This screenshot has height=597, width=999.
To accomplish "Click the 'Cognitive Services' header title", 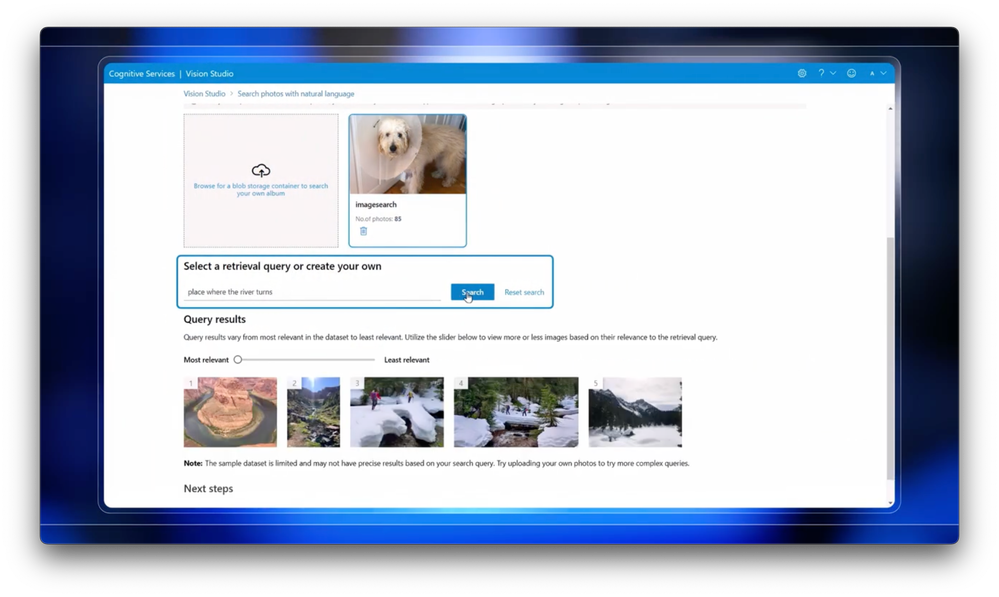I will (x=141, y=74).
